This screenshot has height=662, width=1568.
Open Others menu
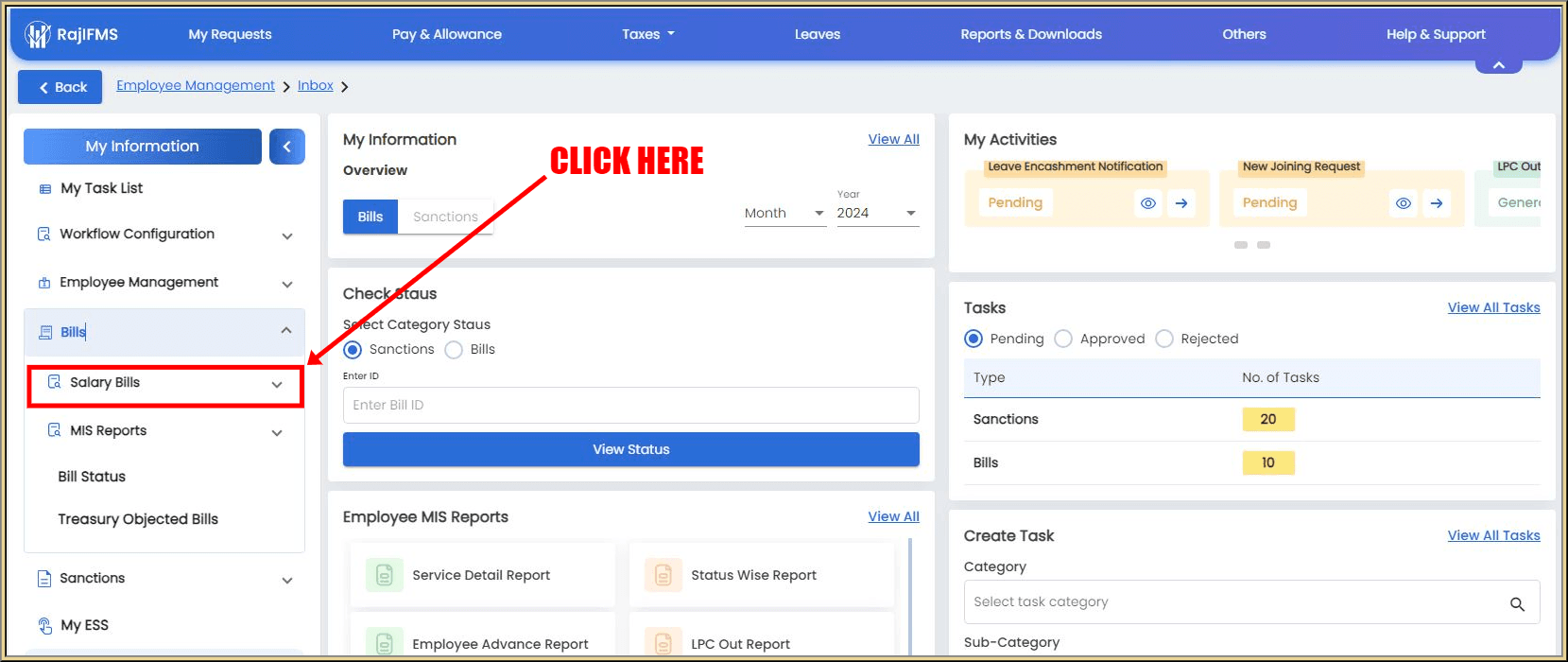coord(1244,34)
